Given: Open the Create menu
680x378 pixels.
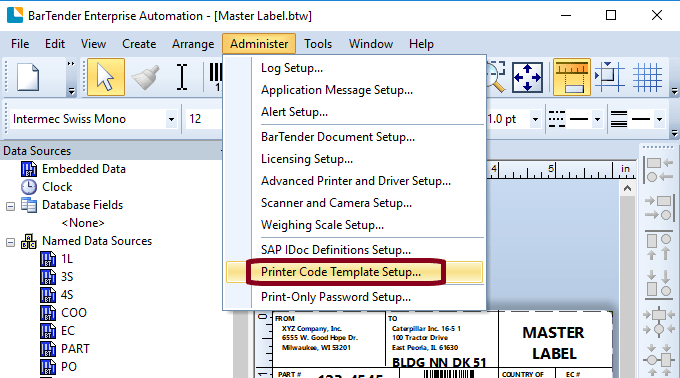Looking at the screenshot, I should [x=139, y=44].
